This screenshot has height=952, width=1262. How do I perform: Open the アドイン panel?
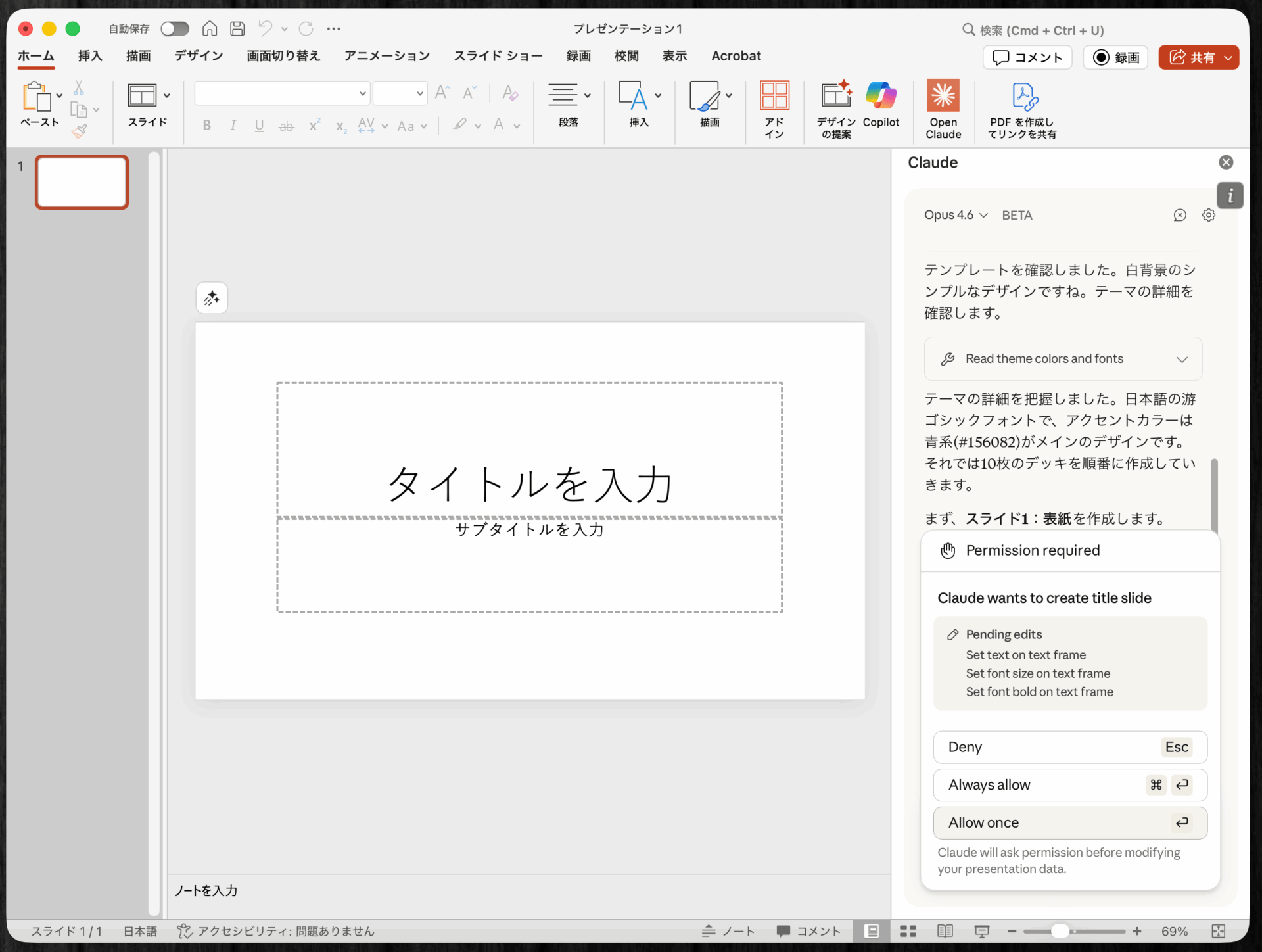[x=774, y=108]
